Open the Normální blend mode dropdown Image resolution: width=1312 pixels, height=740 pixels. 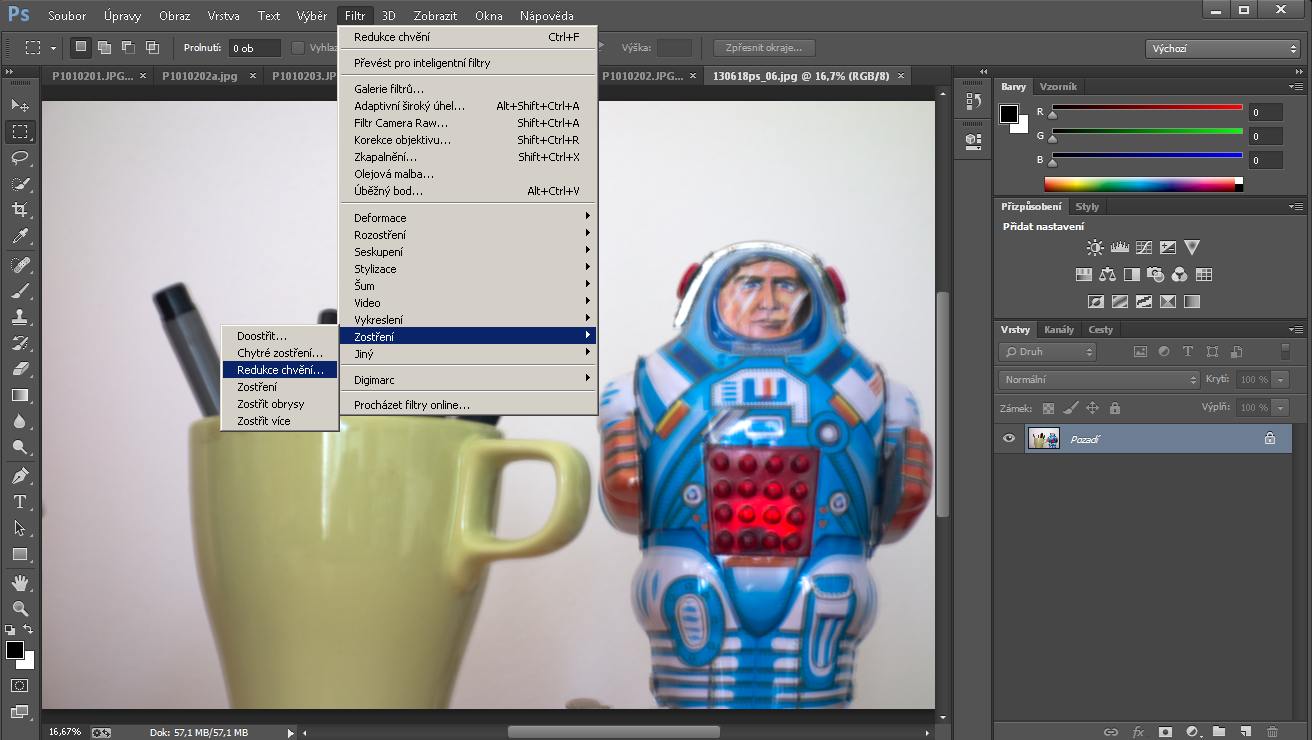pyautogui.click(x=1098, y=380)
